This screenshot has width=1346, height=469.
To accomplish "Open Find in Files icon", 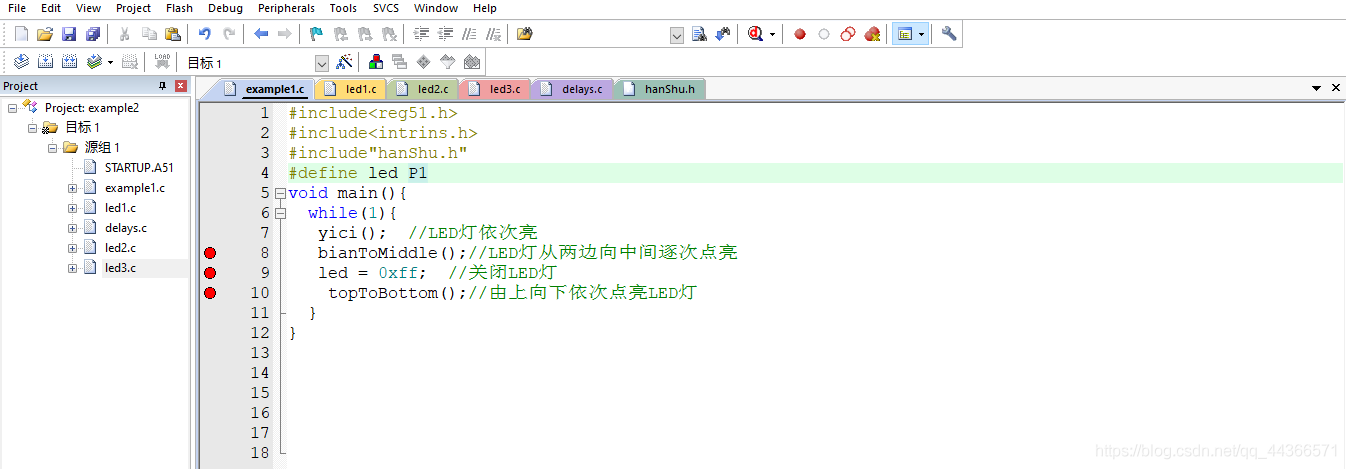I will (525, 34).
